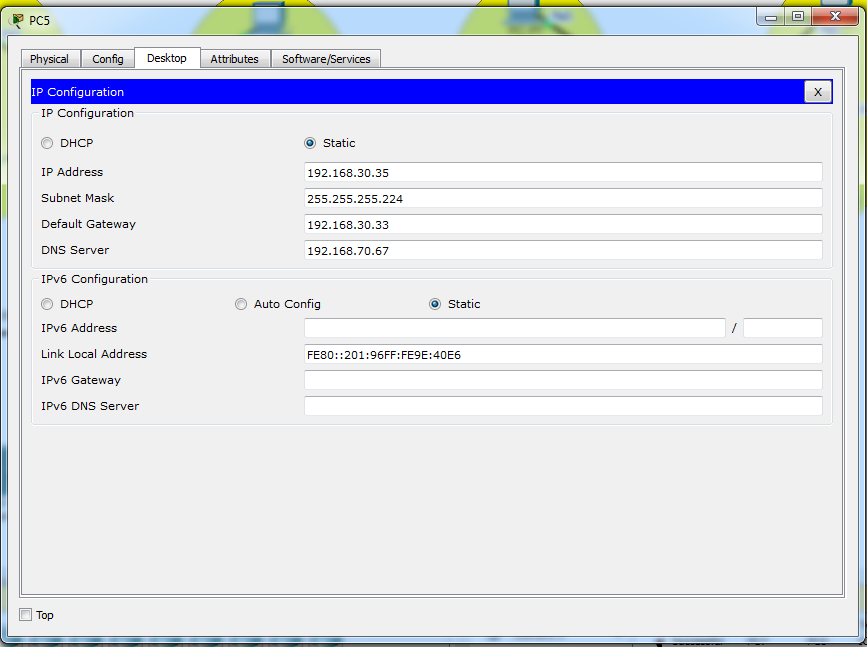Select the Subnet Mask field

click(563, 198)
